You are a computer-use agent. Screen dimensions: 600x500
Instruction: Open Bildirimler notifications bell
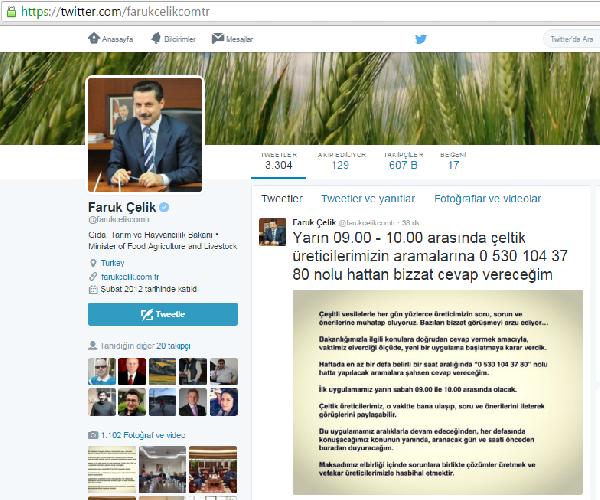coord(156,38)
